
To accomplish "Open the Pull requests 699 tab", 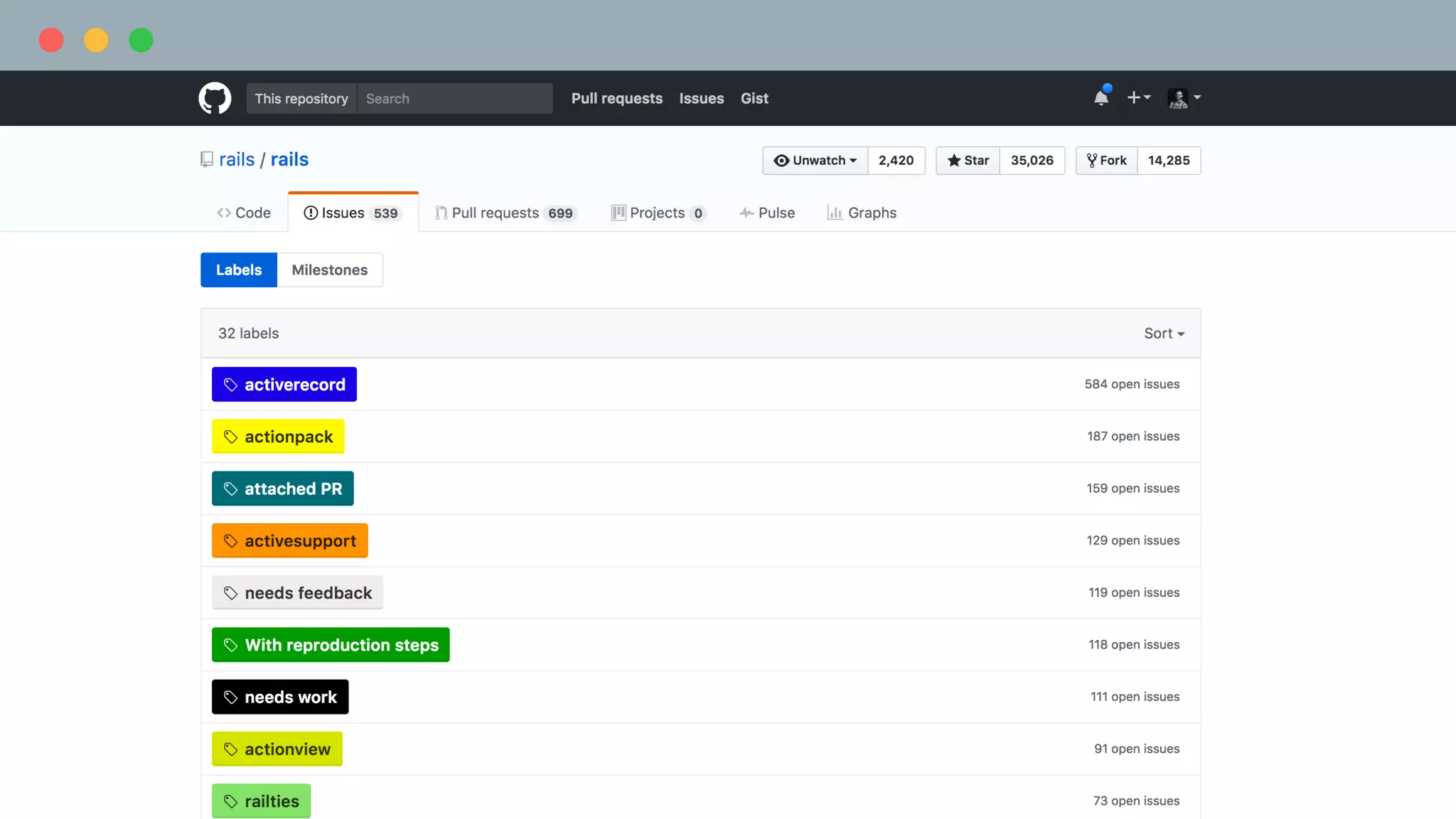I will click(x=505, y=213).
